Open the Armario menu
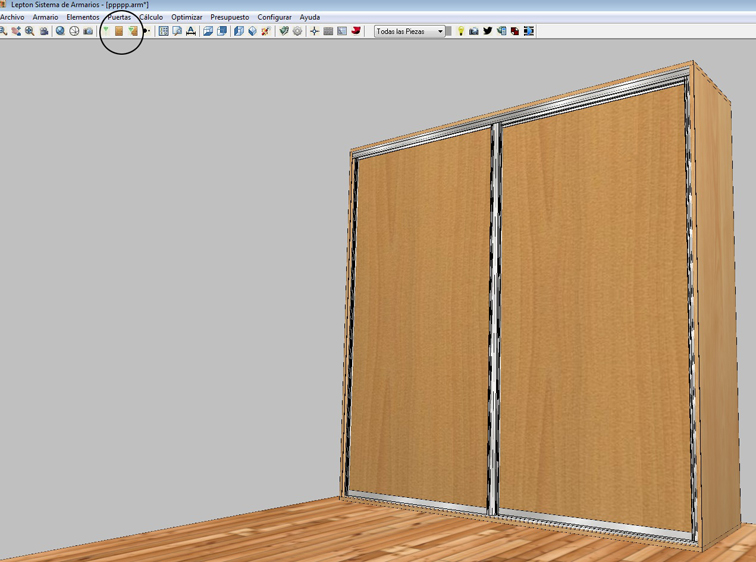 pos(45,17)
